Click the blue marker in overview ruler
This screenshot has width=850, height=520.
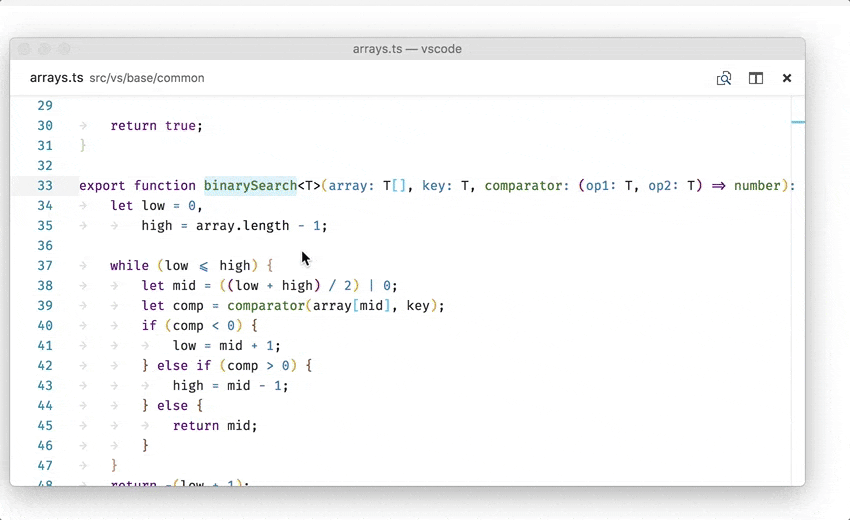click(798, 122)
